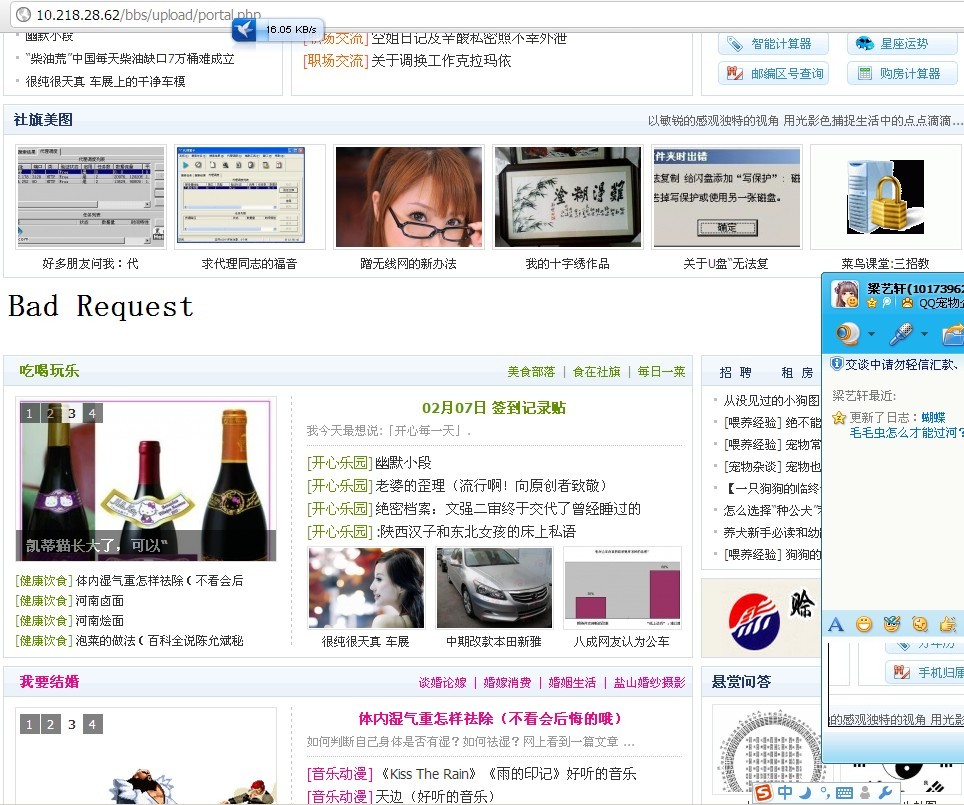Open the padlock server thumbnail 菜鸟课堂
The width and height of the screenshot is (964, 805).
(885, 197)
